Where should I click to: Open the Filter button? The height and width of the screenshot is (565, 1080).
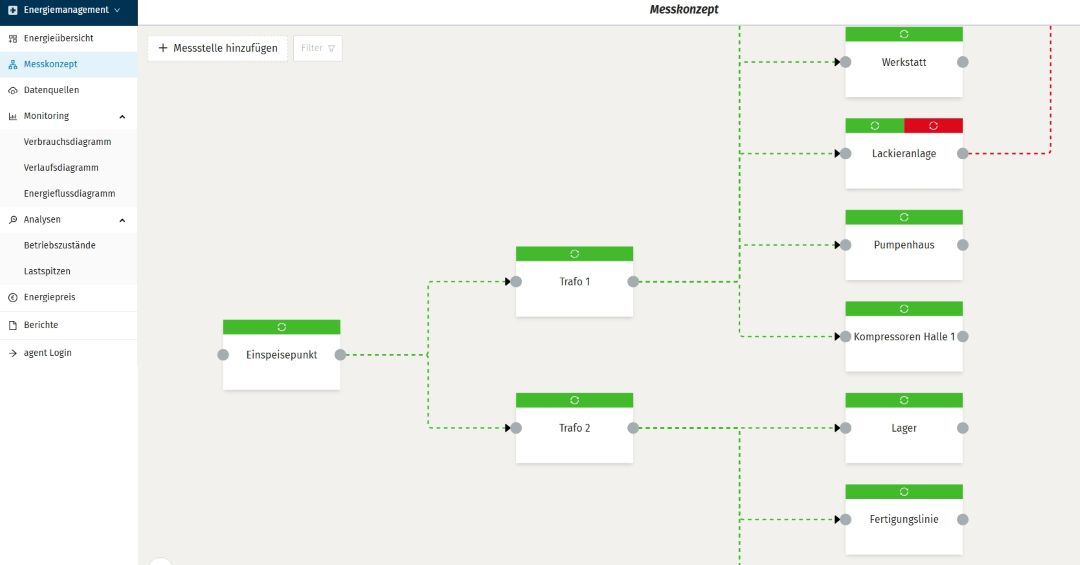pyautogui.click(x=318, y=48)
